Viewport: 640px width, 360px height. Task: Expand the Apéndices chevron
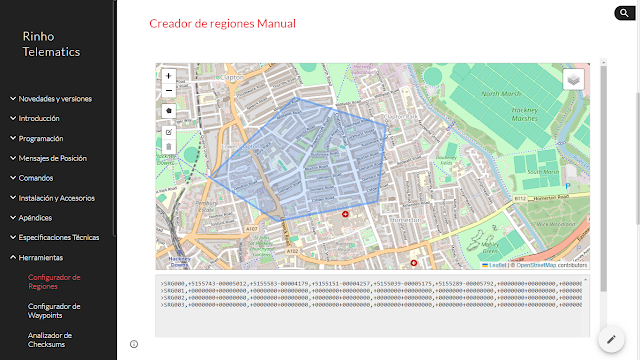pyautogui.click(x=13, y=217)
